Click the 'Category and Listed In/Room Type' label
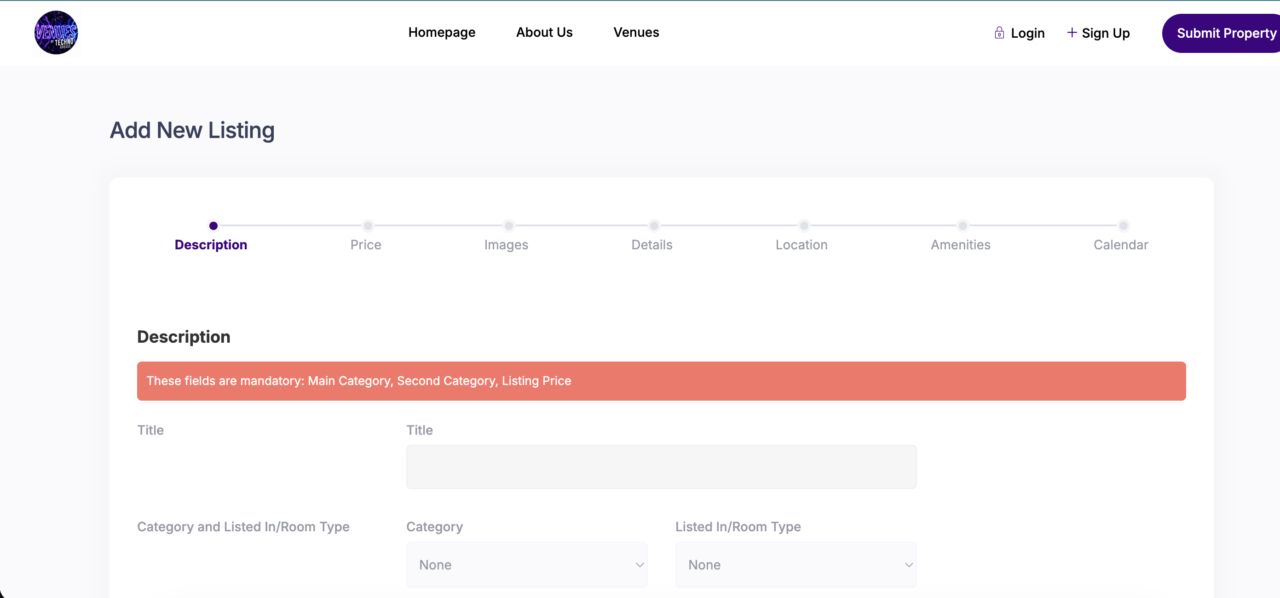The width and height of the screenshot is (1280, 598). click(243, 527)
